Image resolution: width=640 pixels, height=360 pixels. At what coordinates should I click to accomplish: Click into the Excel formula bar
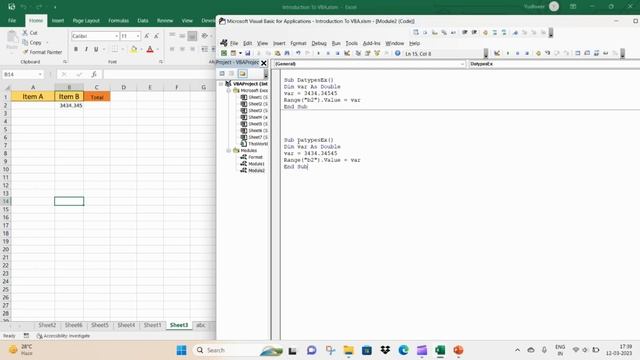[159, 74]
